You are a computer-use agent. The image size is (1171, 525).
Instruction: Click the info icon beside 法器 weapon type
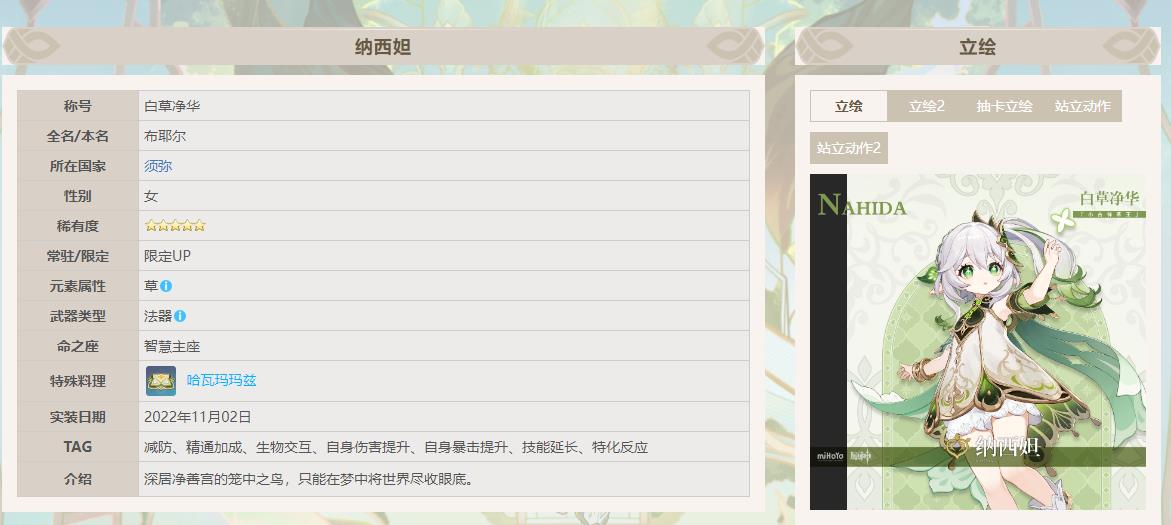click(x=180, y=316)
